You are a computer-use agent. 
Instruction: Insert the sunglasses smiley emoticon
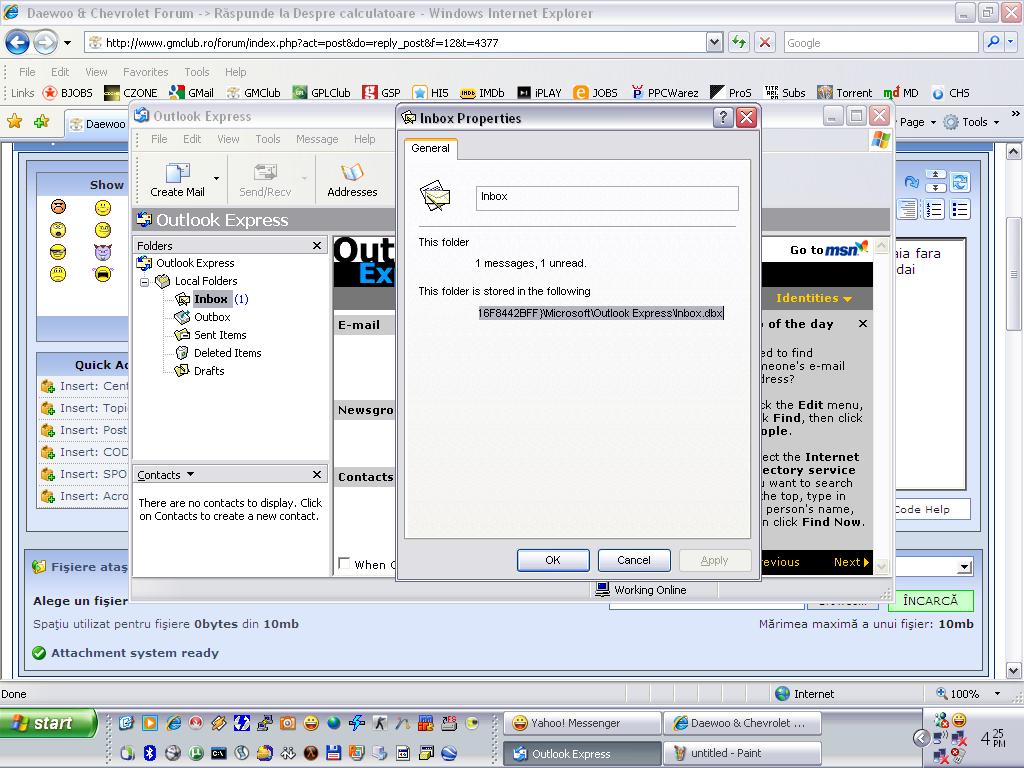coord(58,251)
